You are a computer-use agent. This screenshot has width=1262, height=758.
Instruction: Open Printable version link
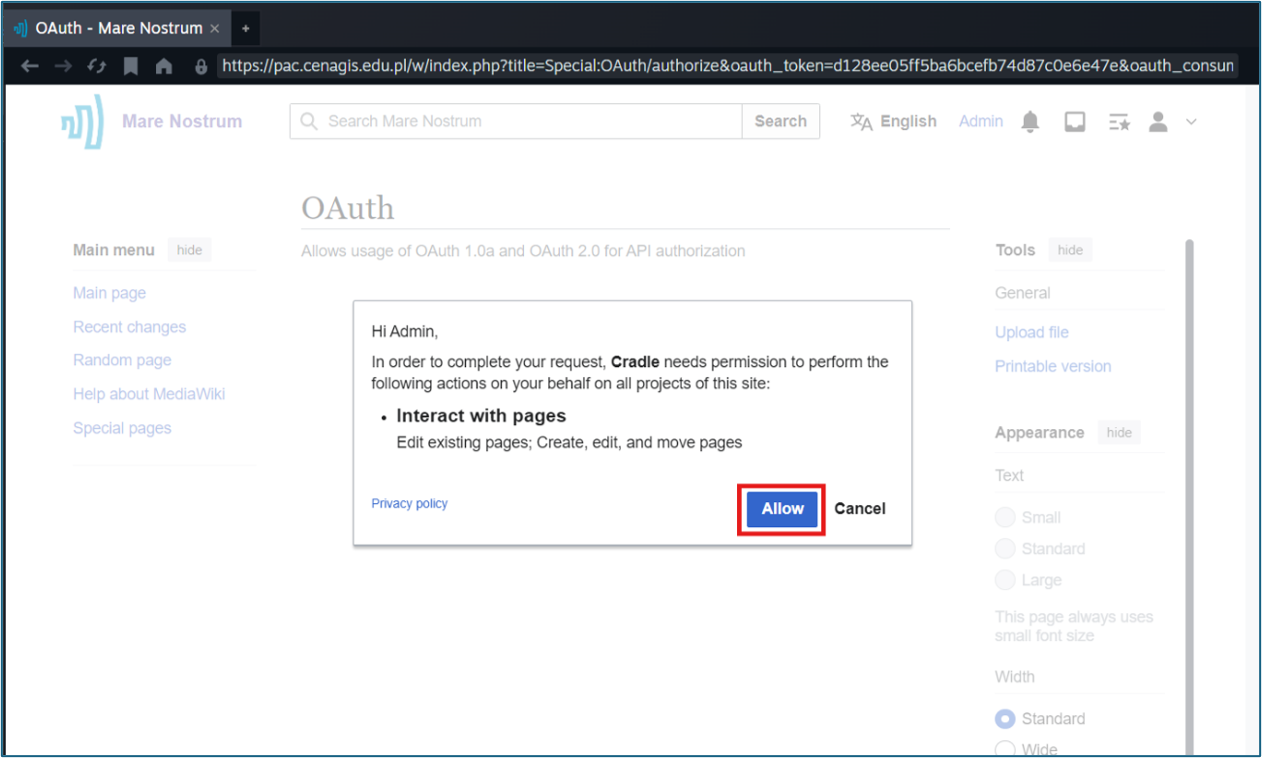coord(1053,366)
